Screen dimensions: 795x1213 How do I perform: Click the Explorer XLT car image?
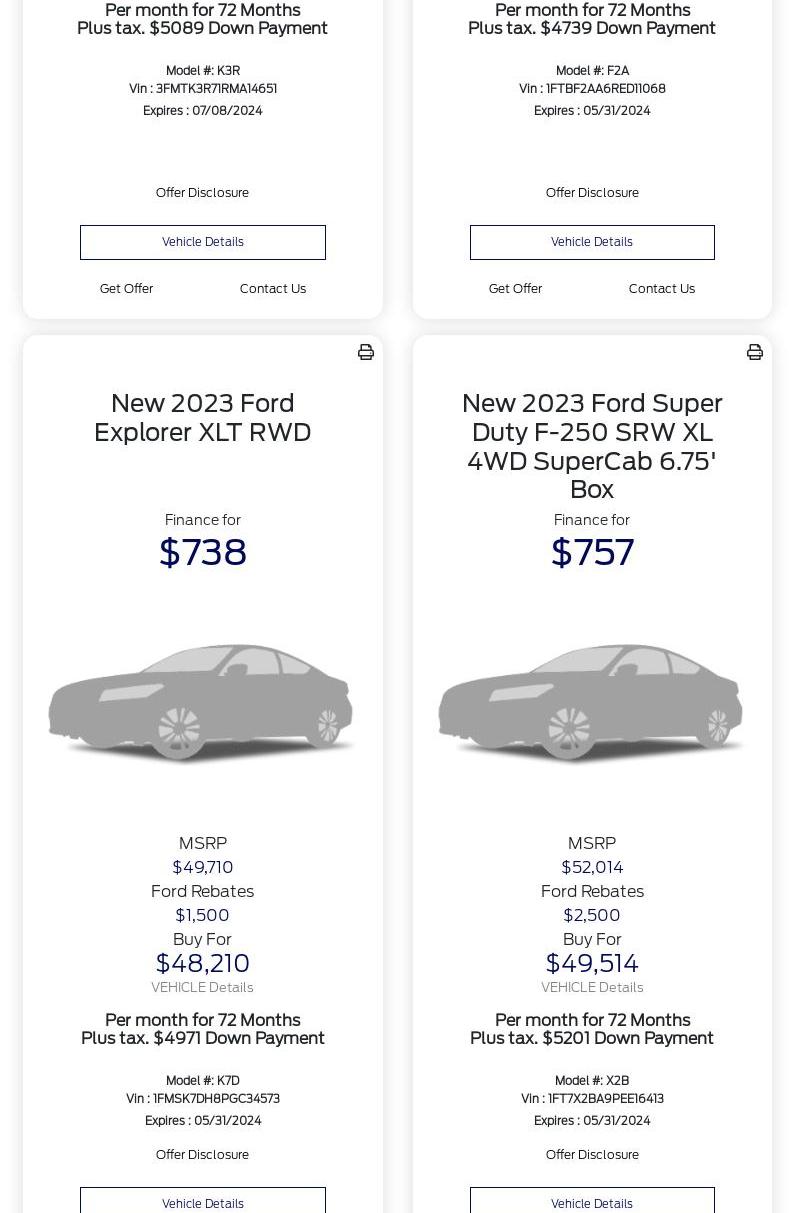(x=201, y=703)
